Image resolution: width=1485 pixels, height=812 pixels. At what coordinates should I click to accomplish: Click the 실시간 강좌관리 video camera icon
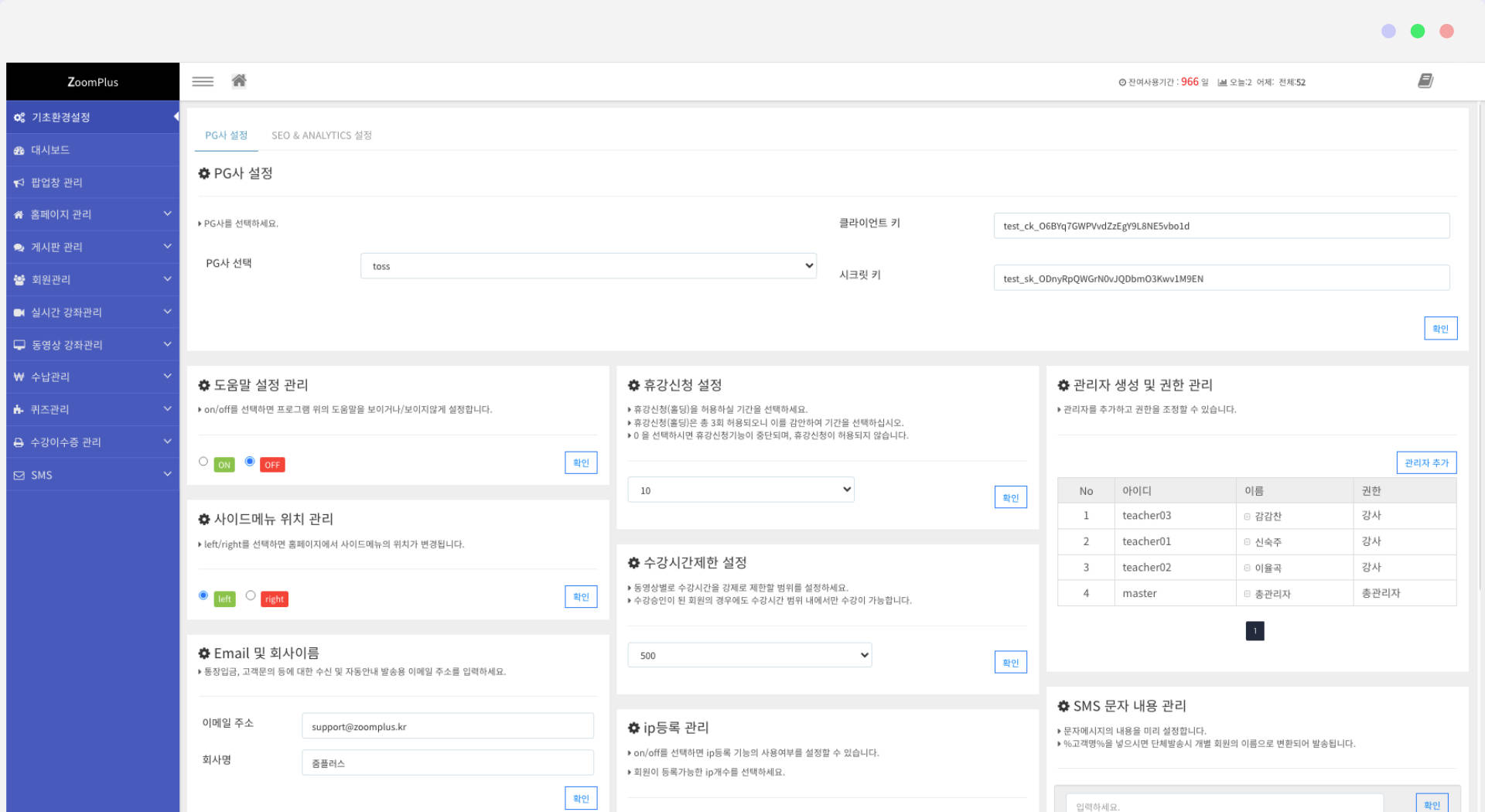tap(19, 312)
